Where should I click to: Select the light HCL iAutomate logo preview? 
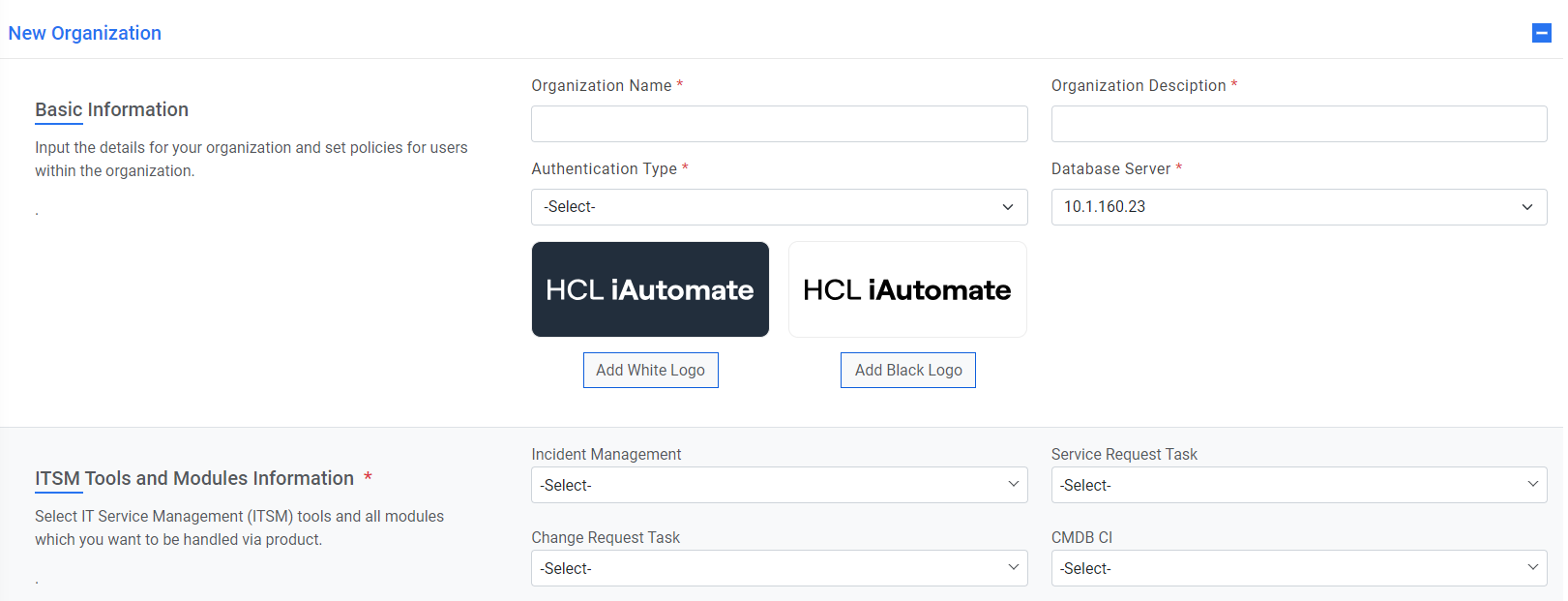click(x=907, y=289)
